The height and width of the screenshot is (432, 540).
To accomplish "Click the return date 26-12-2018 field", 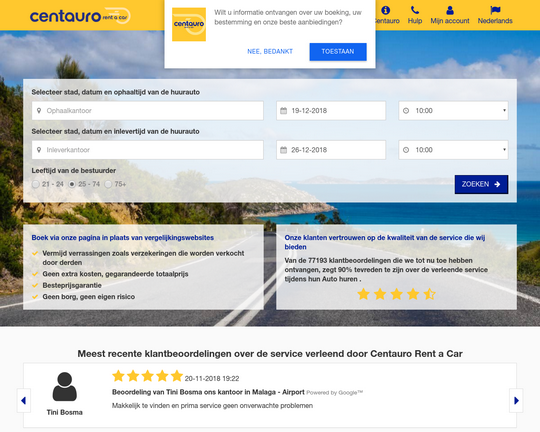I will tap(331, 150).
